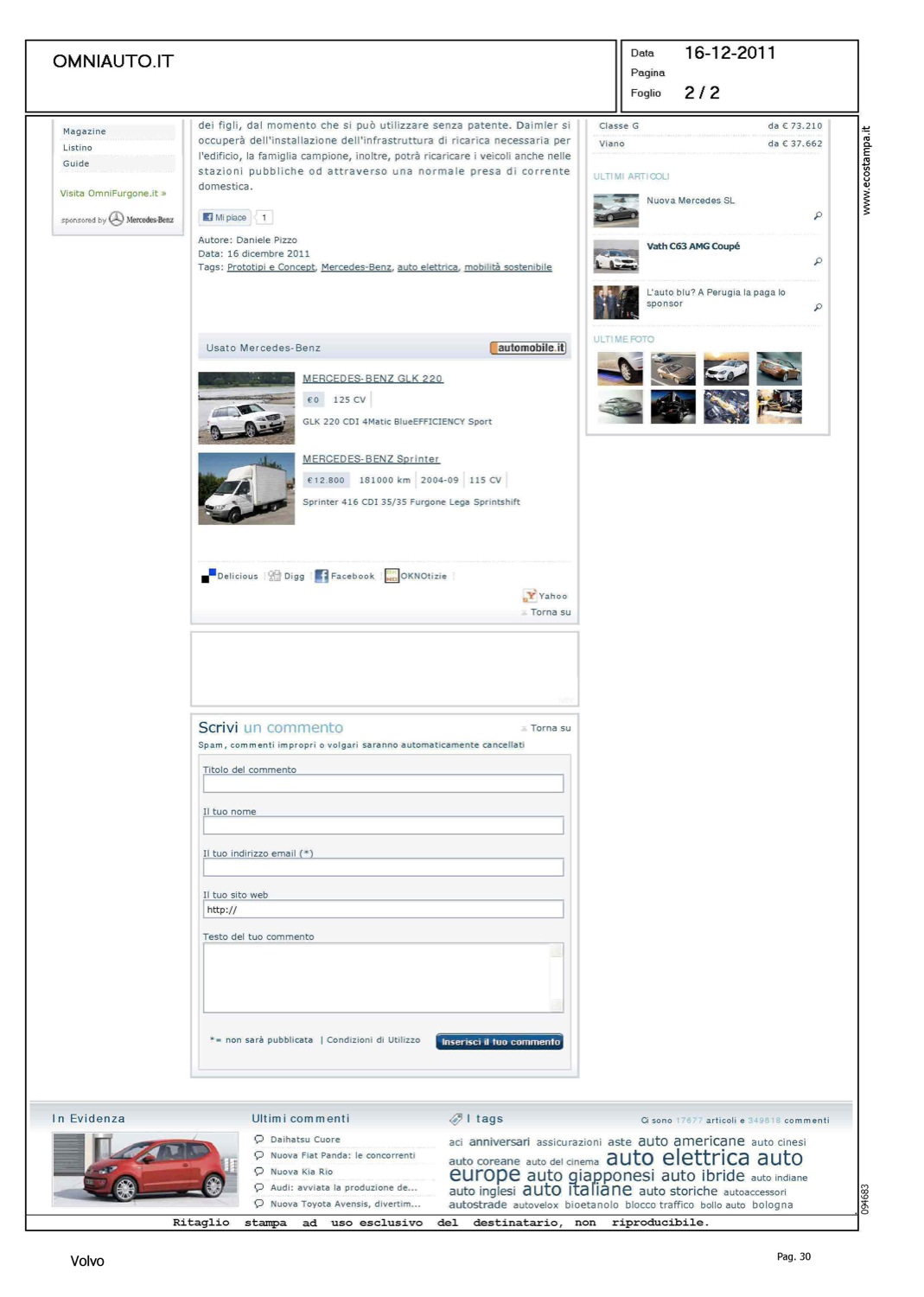The width and height of the screenshot is (924, 1297).
Task: Click the comment textarea scrollbar
Action: [x=557, y=977]
